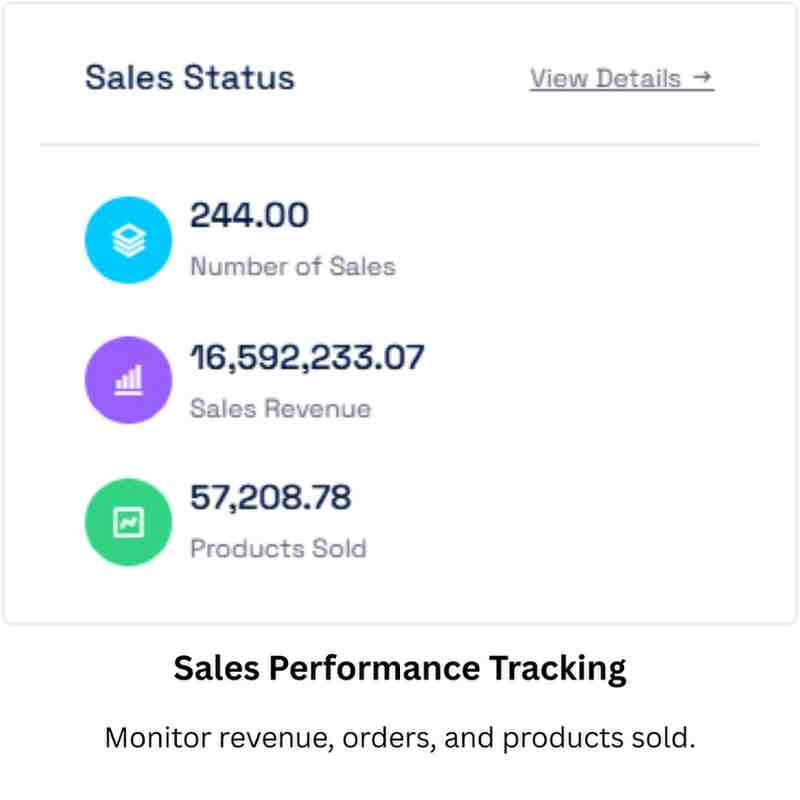The image size is (800, 800).
Task: Click the Sales Performance Tracking title
Action: point(400,668)
